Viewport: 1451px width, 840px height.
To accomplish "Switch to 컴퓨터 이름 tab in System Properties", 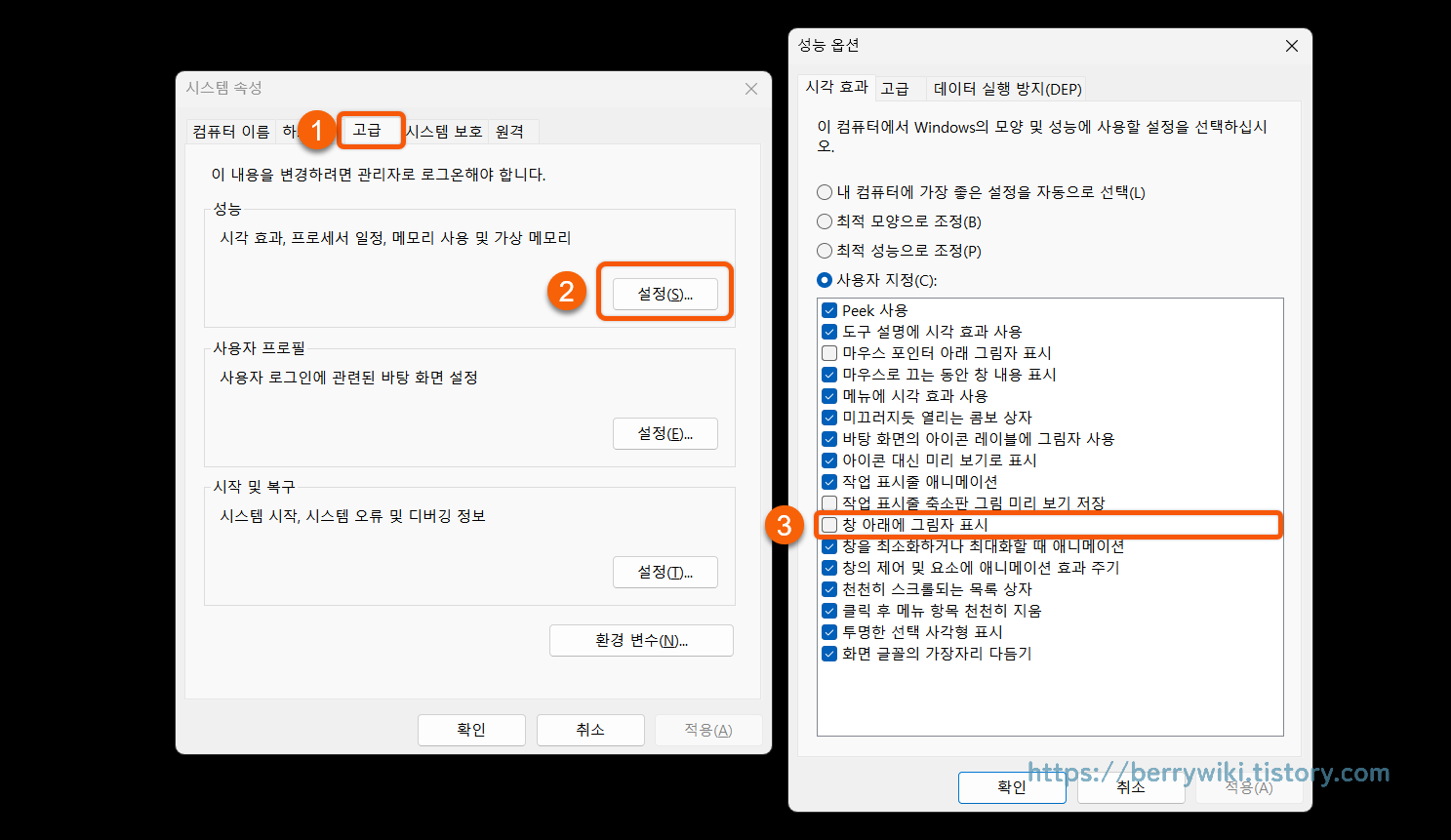I will point(231,132).
